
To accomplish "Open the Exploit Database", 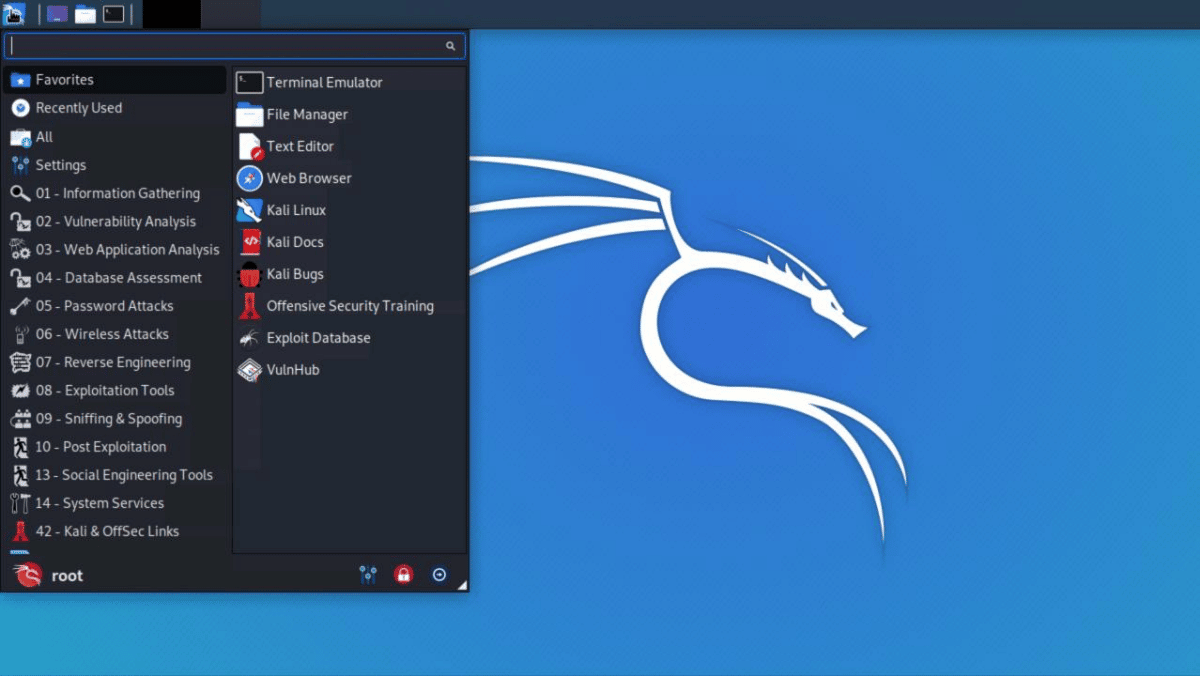I will click(x=316, y=338).
